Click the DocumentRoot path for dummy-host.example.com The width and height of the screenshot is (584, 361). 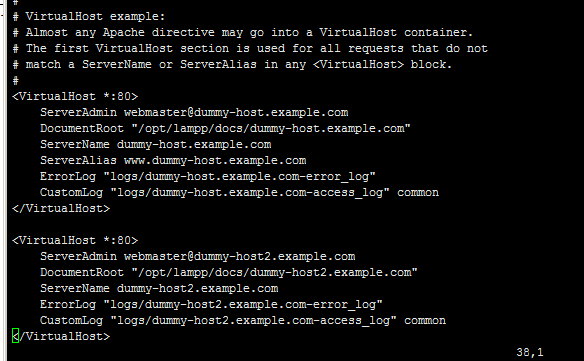(x=271, y=129)
